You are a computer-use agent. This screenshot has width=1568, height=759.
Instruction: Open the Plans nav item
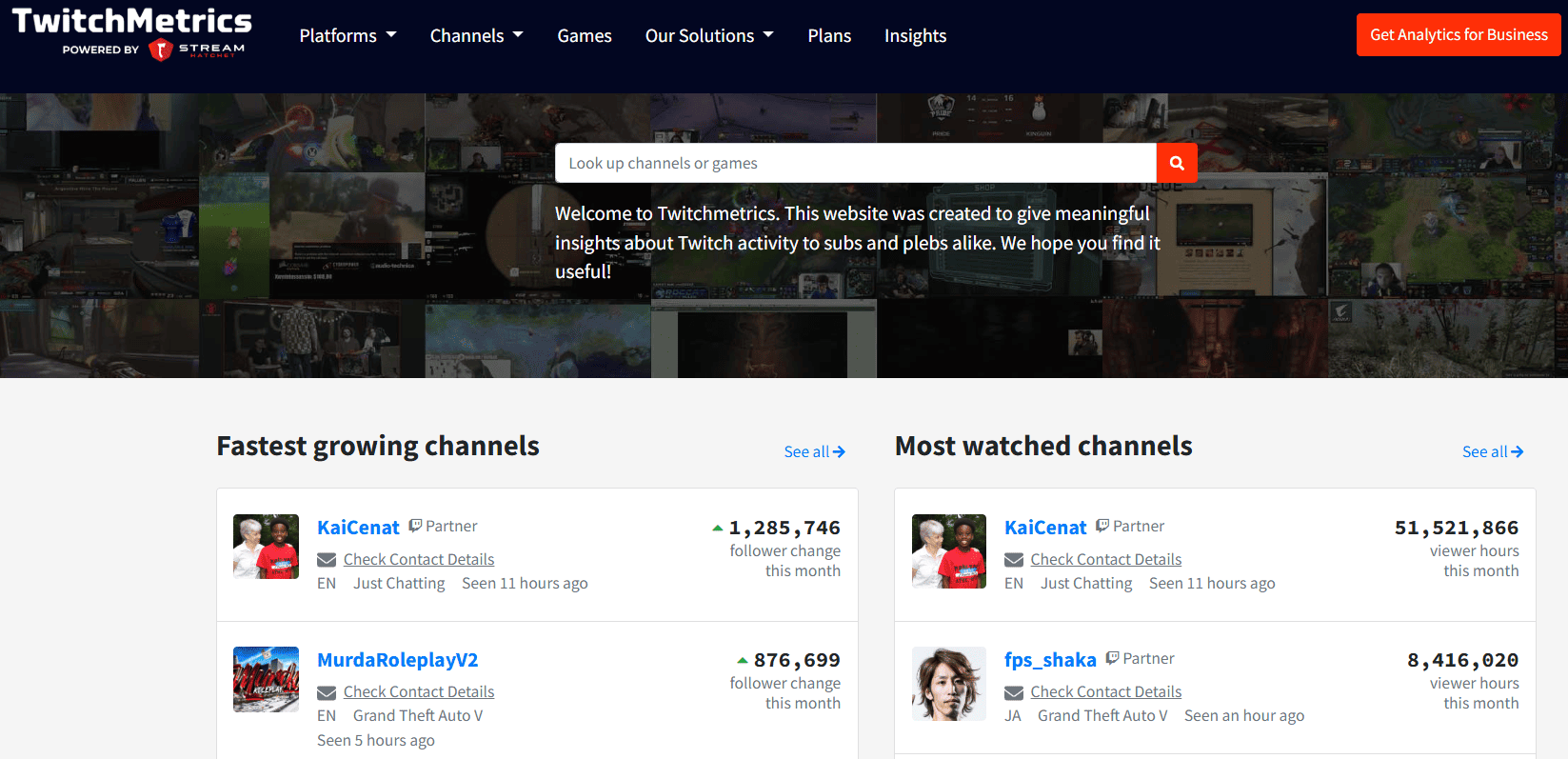(x=829, y=36)
